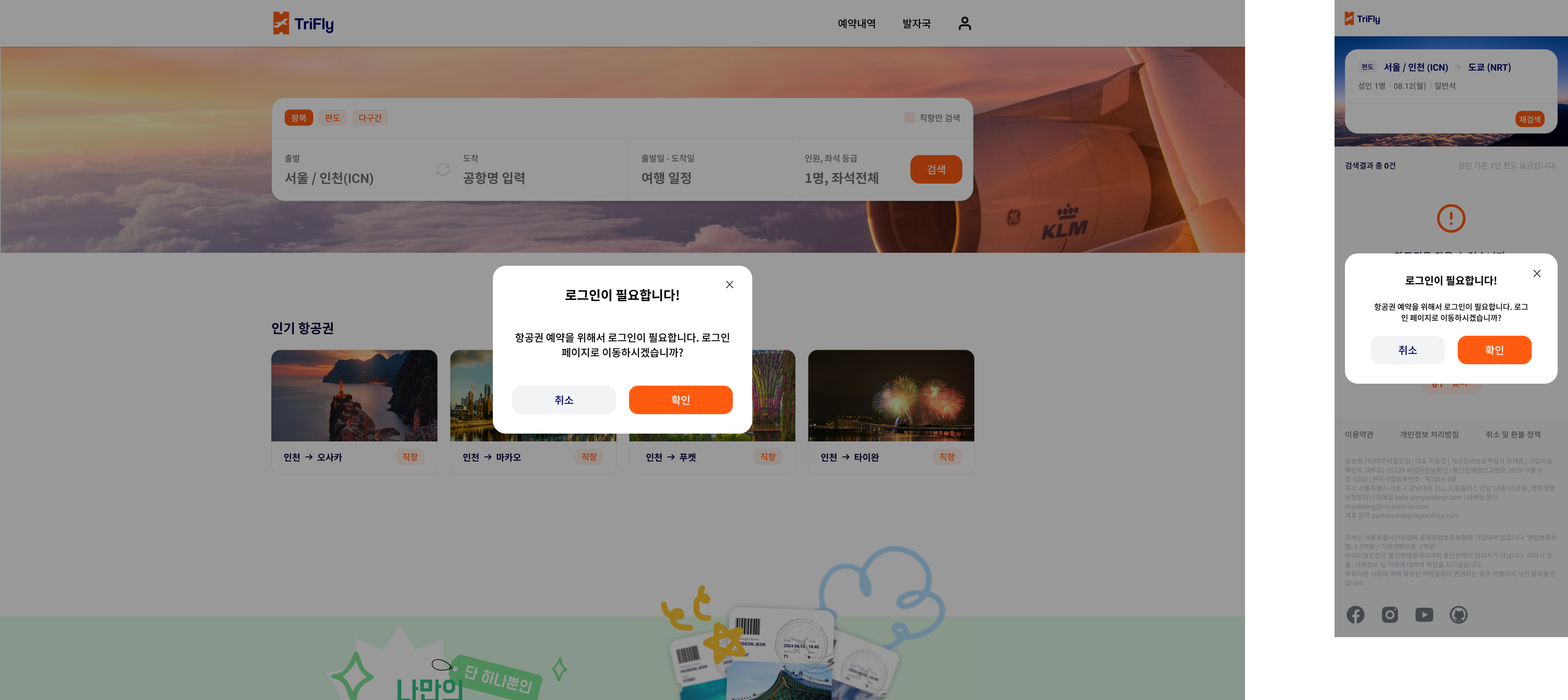Screen dimensions: 1568x700
Task: Open 출발일 - 도착일 date picker
Action: coord(666,178)
